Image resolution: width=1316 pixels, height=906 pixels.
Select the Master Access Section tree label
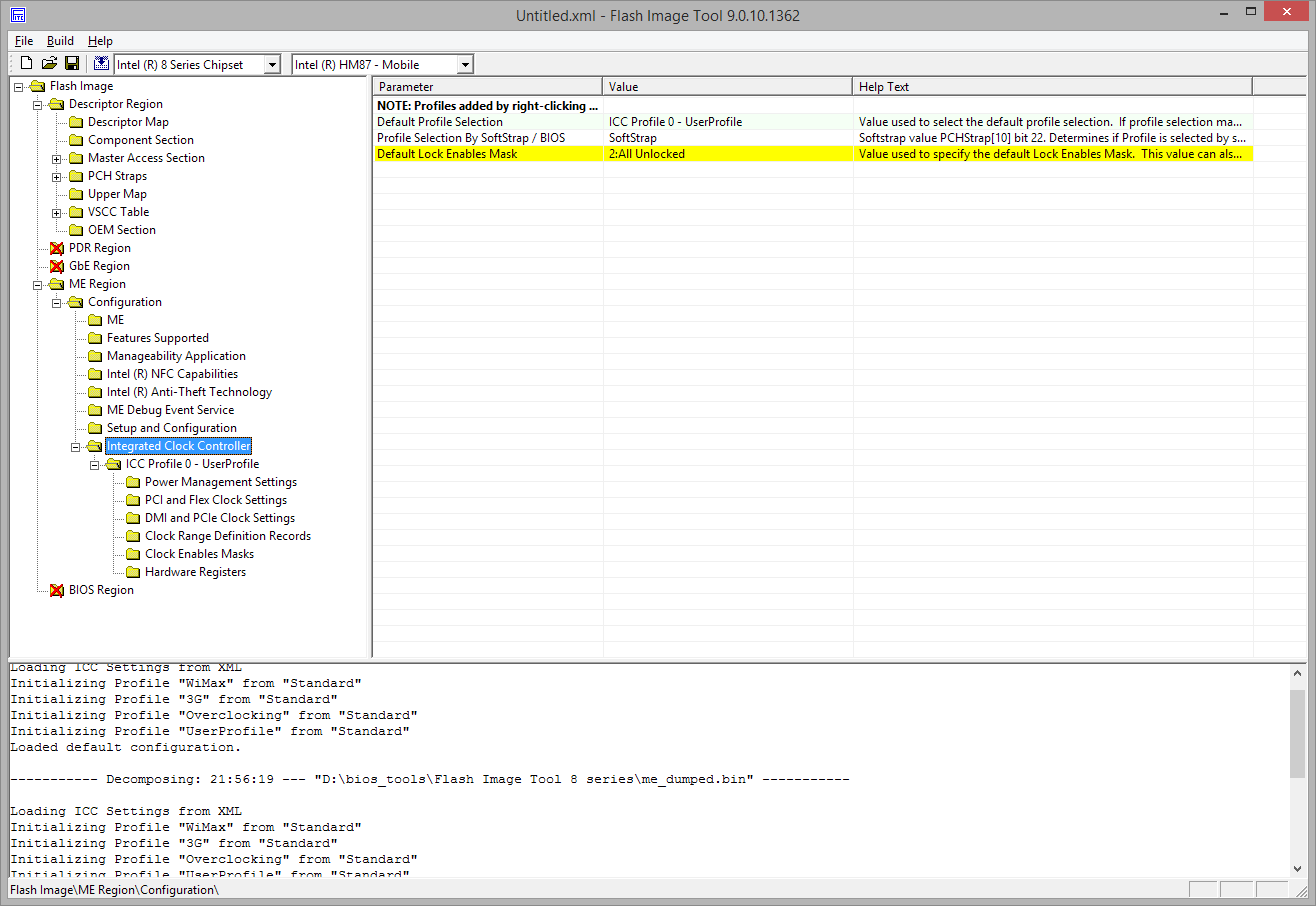click(146, 158)
